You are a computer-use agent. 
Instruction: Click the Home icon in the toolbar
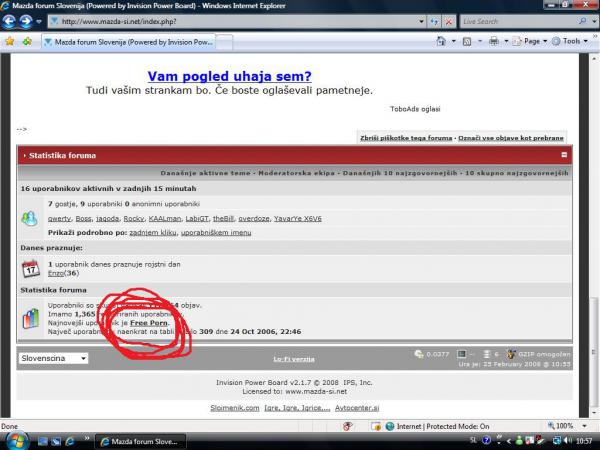(x=441, y=42)
